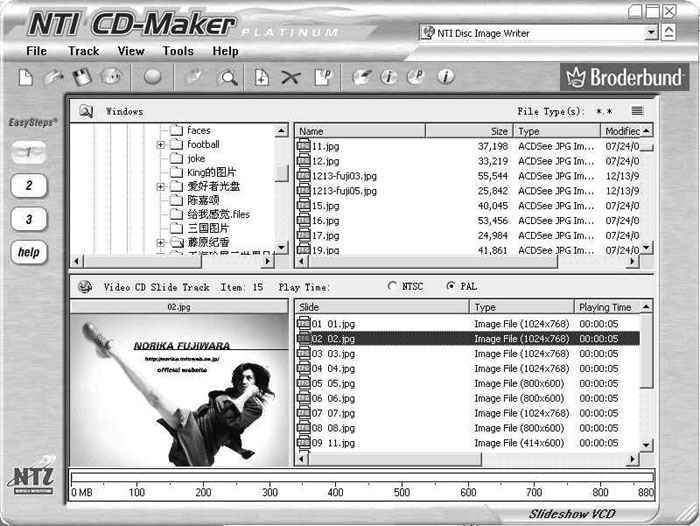Select slide 05 05.jpg in the slide list
Image resolution: width=700 pixels, height=526 pixels.
coord(334,383)
